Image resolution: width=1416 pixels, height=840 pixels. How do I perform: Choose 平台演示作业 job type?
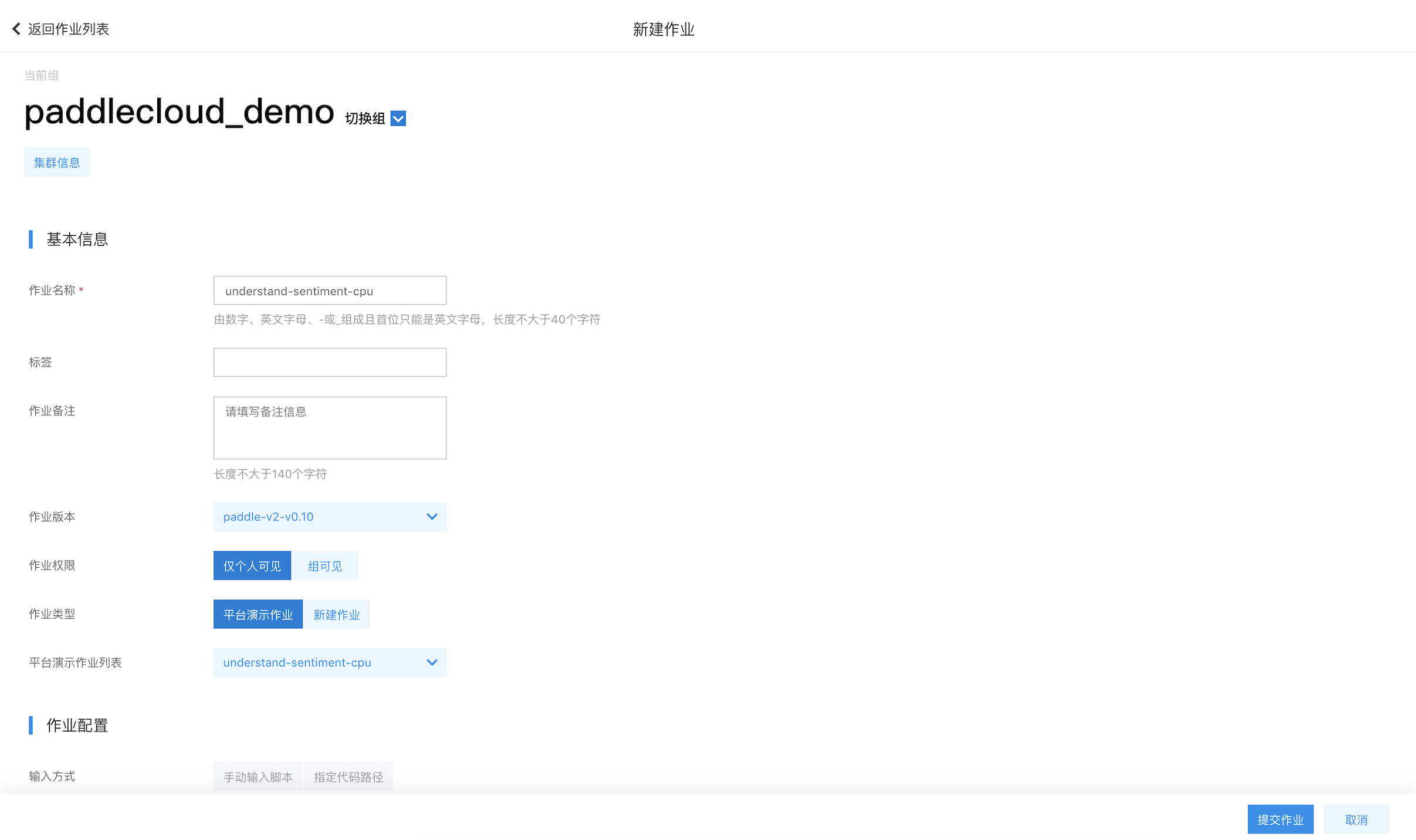(x=258, y=614)
